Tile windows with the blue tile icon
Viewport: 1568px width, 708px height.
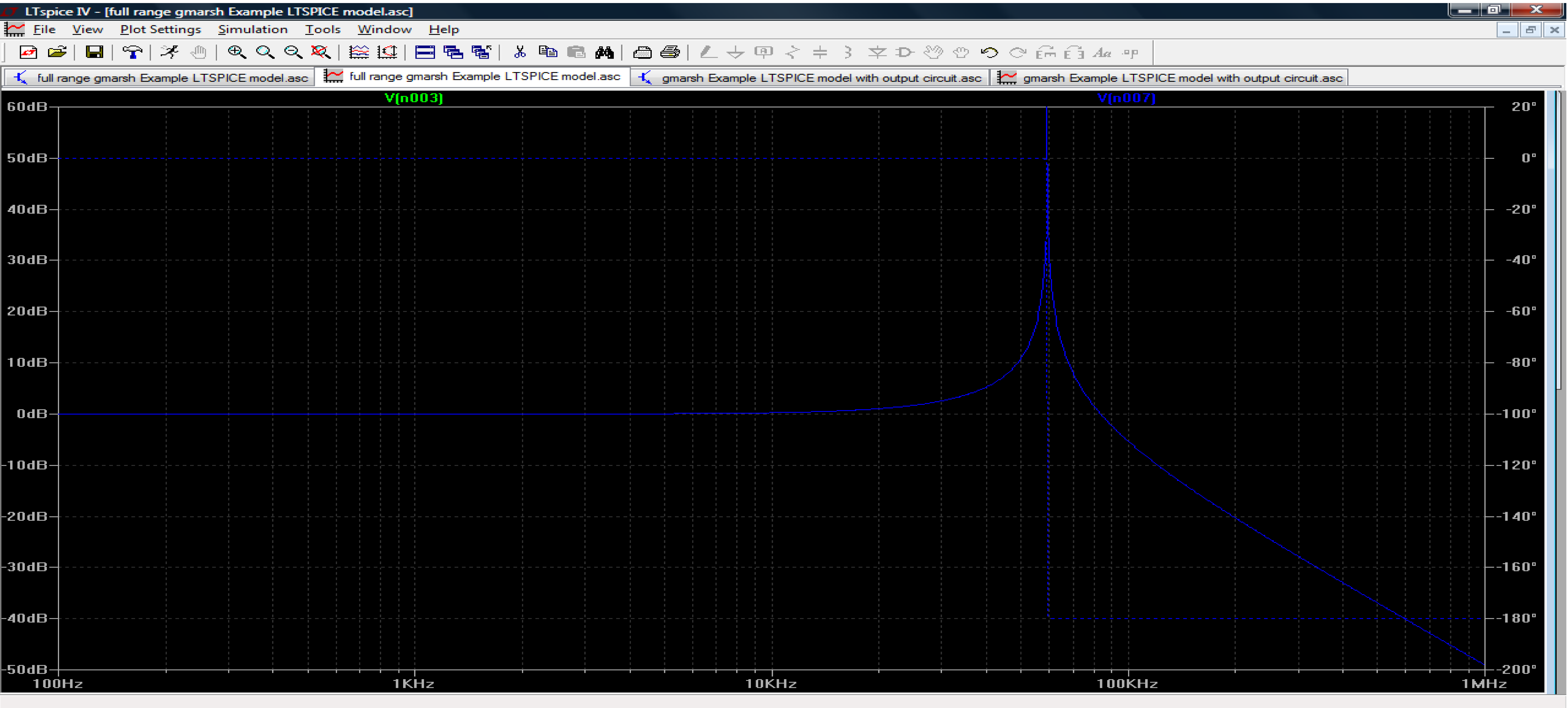pos(425,52)
